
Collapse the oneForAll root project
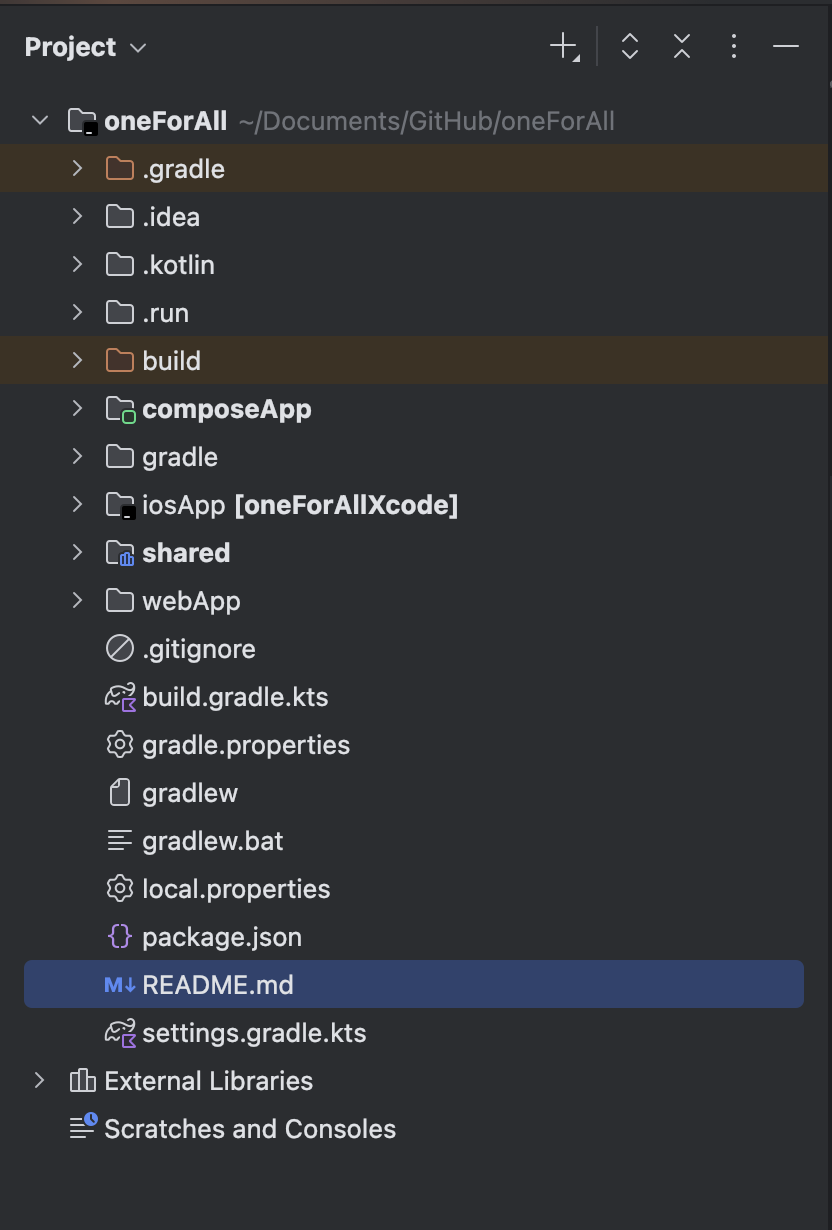point(39,121)
